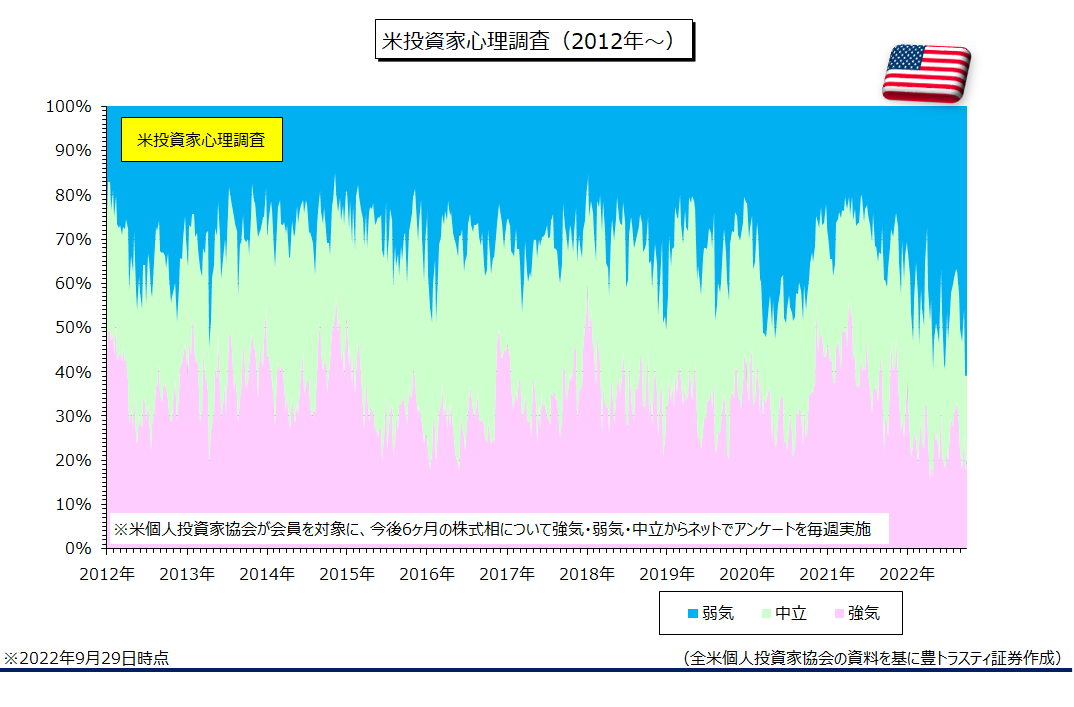
Task: Click the 60% y-axis label
Action: pos(73,284)
